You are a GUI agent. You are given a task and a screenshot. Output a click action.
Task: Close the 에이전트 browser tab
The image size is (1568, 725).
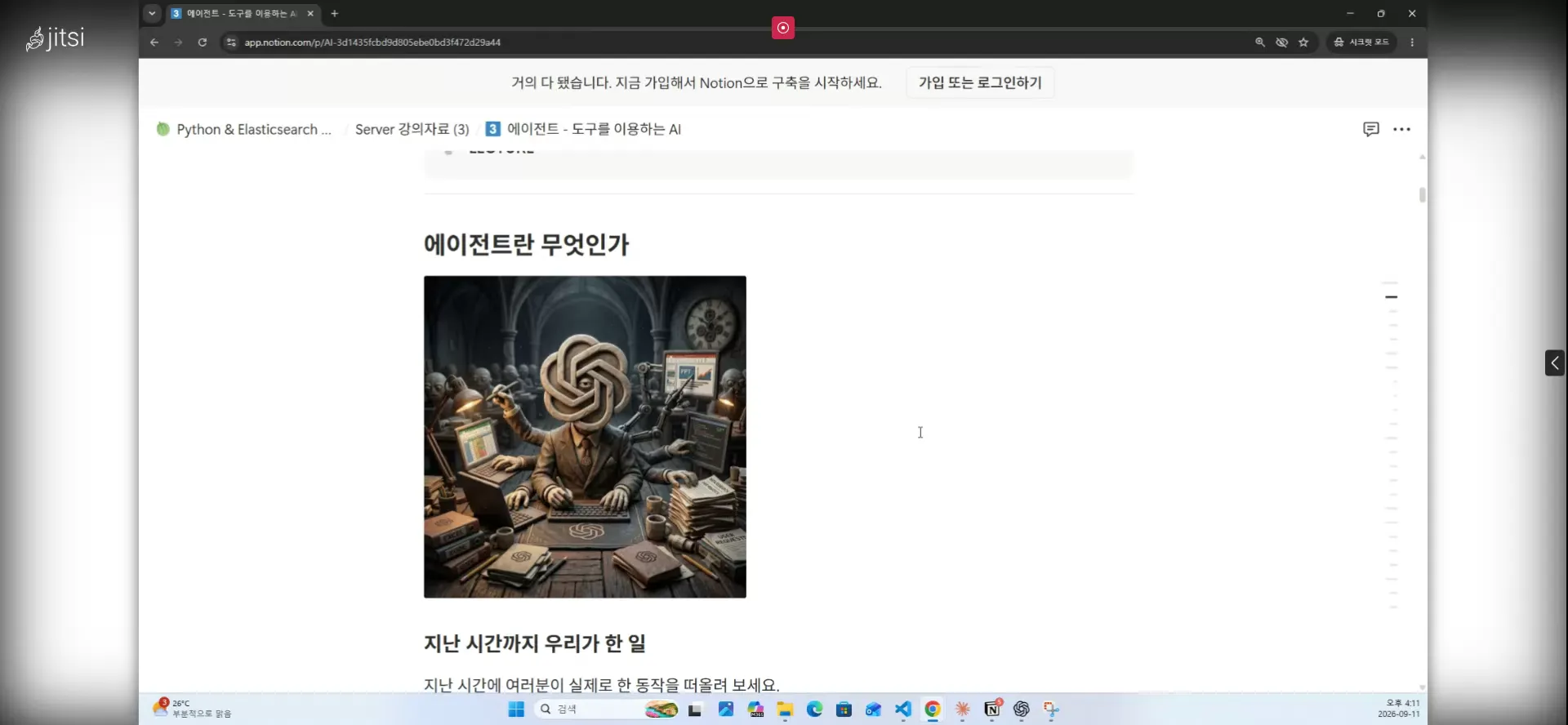[x=310, y=13]
